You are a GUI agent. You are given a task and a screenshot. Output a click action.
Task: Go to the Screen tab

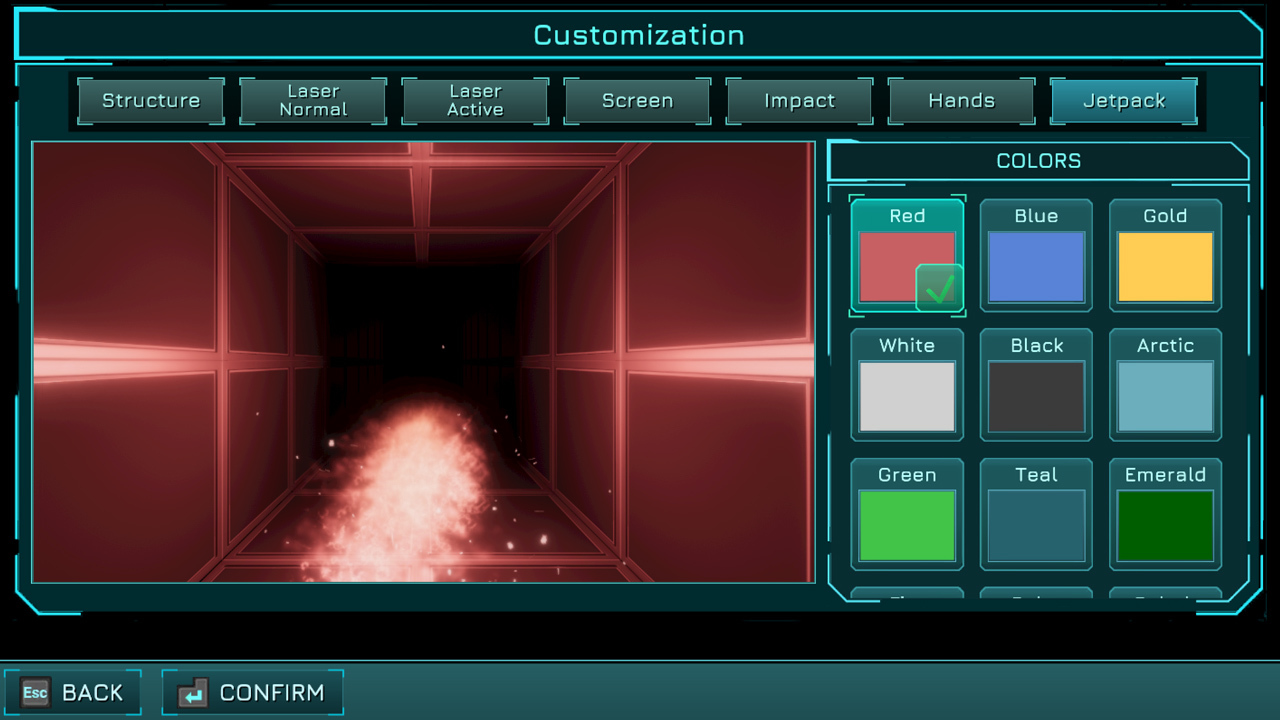[637, 101]
